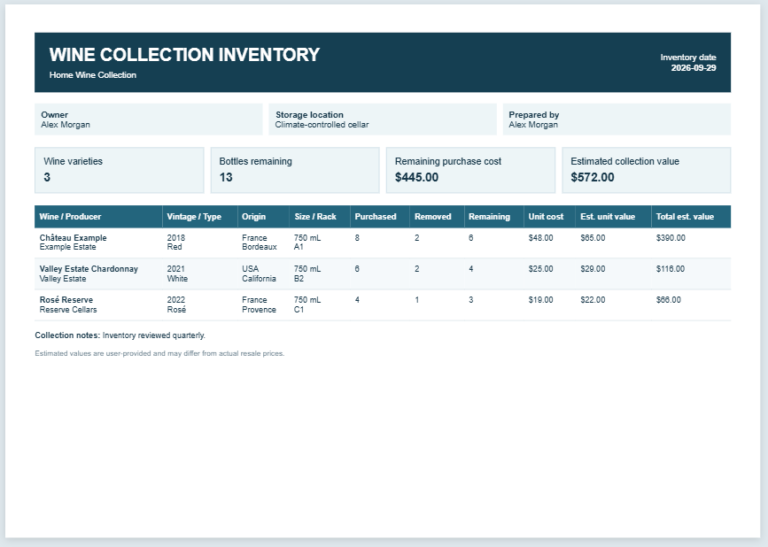Click the 'Valley Estate Chardonnay' wine name
Image resolution: width=768 pixels, height=547 pixels.
[89, 269]
